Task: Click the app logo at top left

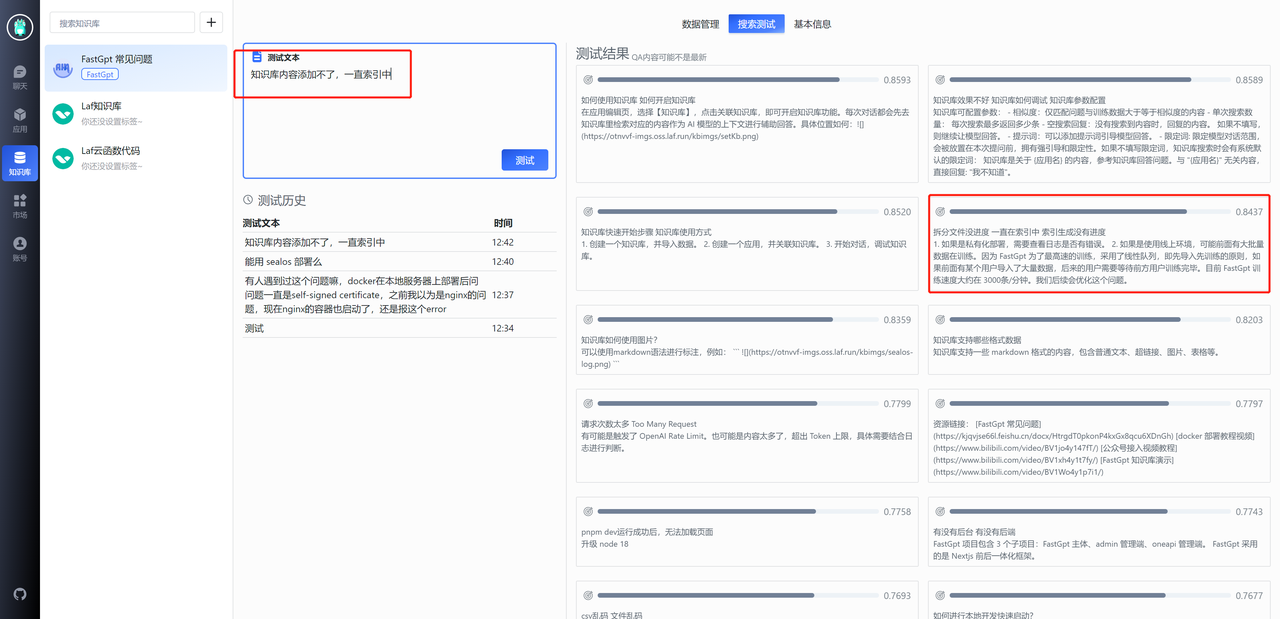Action: 20,27
